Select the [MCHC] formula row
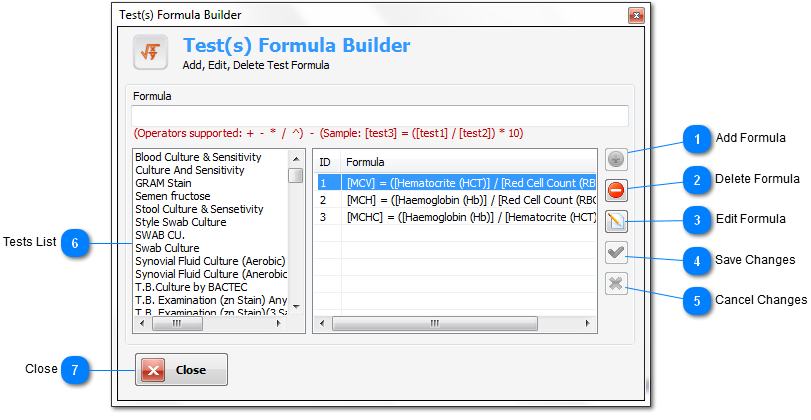This screenshot has width=811, height=420. (455, 217)
